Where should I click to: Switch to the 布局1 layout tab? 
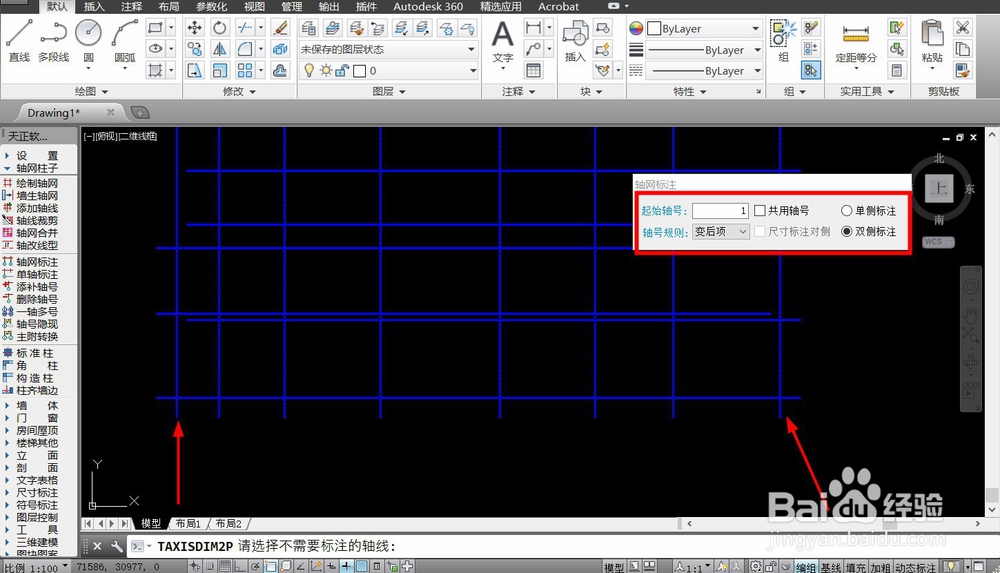(188, 523)
